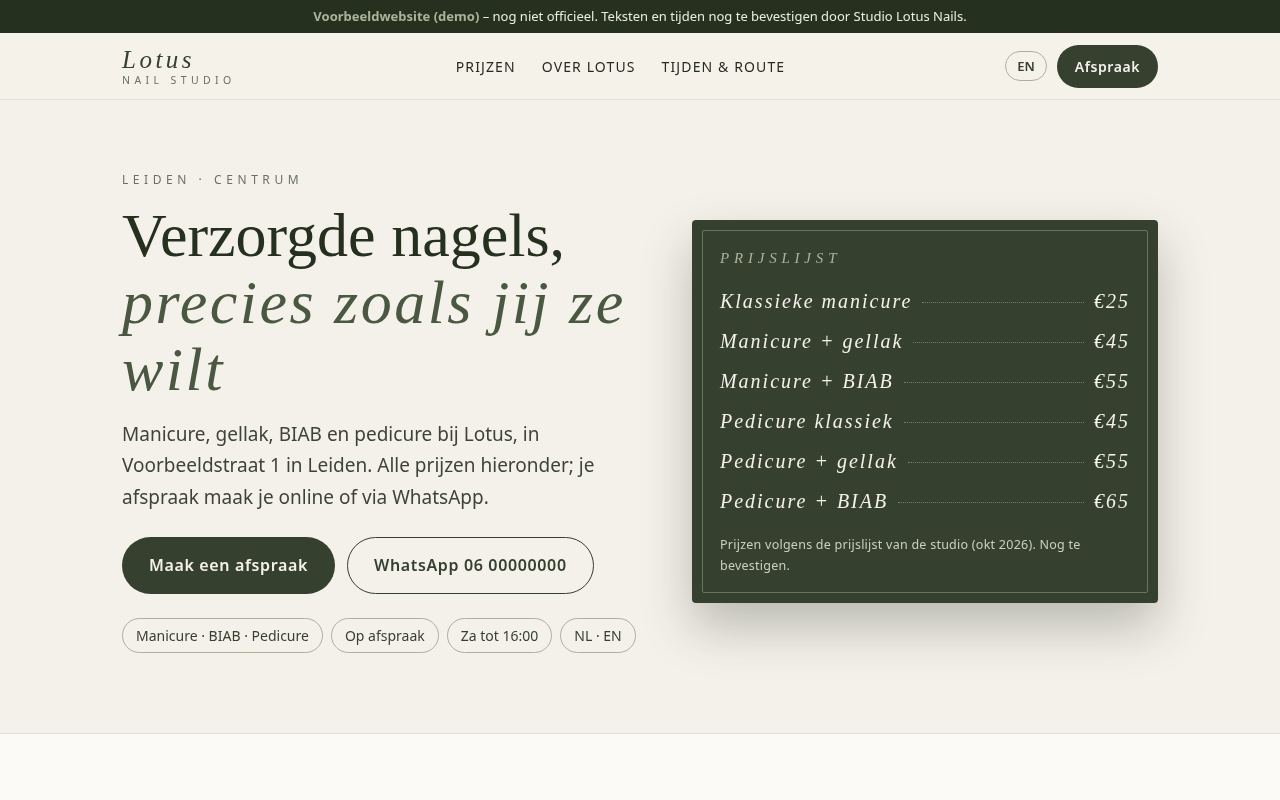Click the Prijslijst heading
Viewport: 1280px width, 800px height.
click(x=780, y=258)
